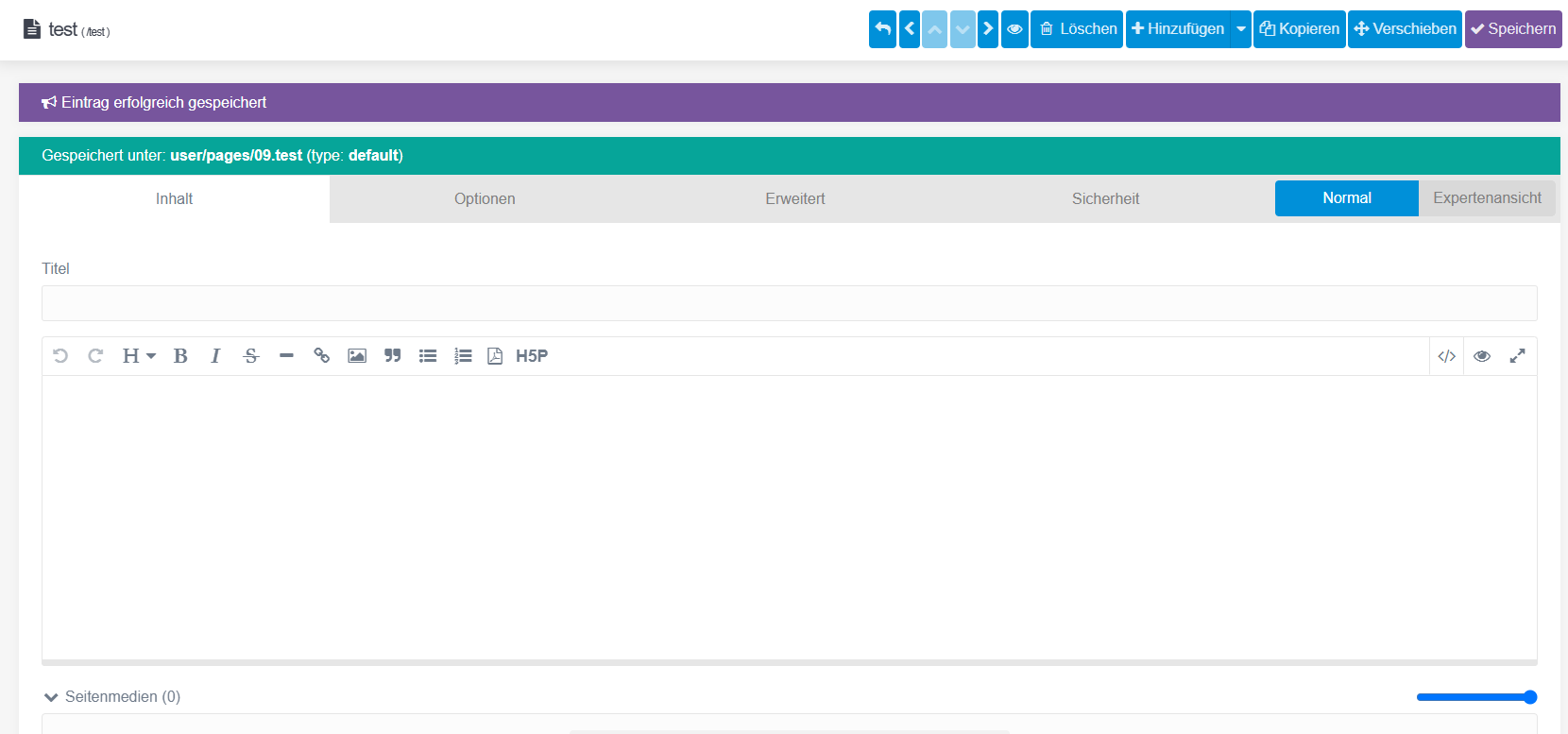Click the move up chevron button
The width and height of the screenshot is (1568, 734).
tap(935, 29)
